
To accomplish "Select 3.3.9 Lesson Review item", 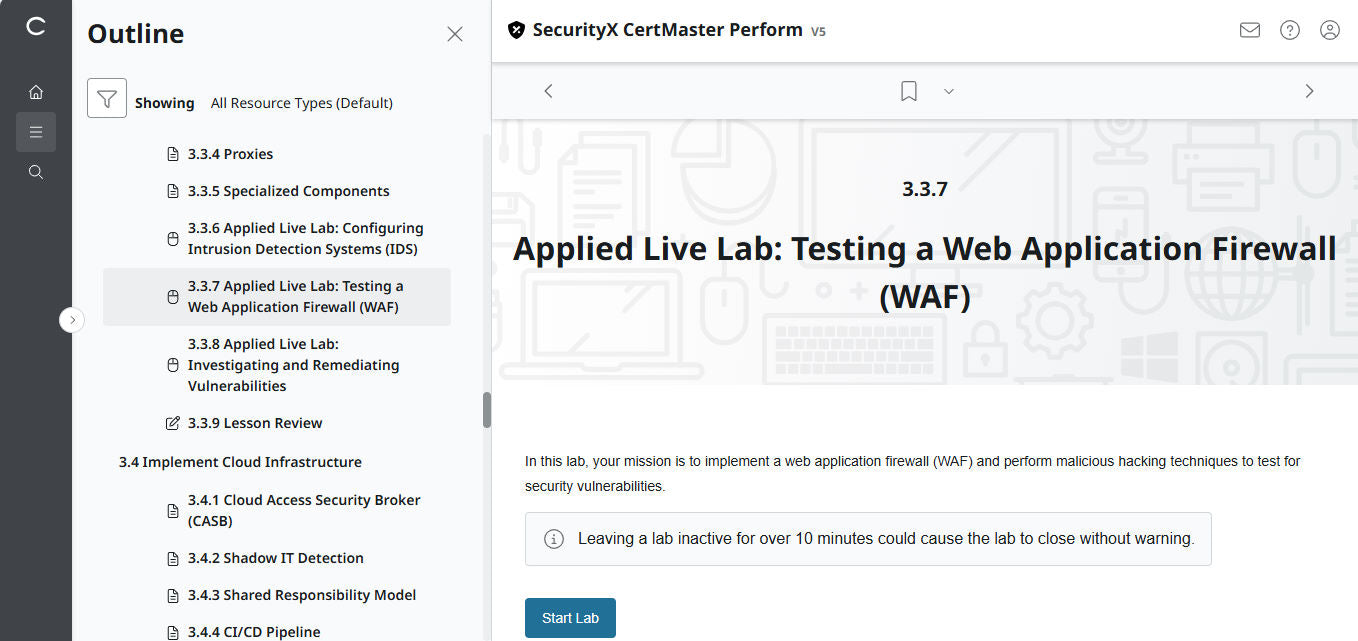I will 254,423.
